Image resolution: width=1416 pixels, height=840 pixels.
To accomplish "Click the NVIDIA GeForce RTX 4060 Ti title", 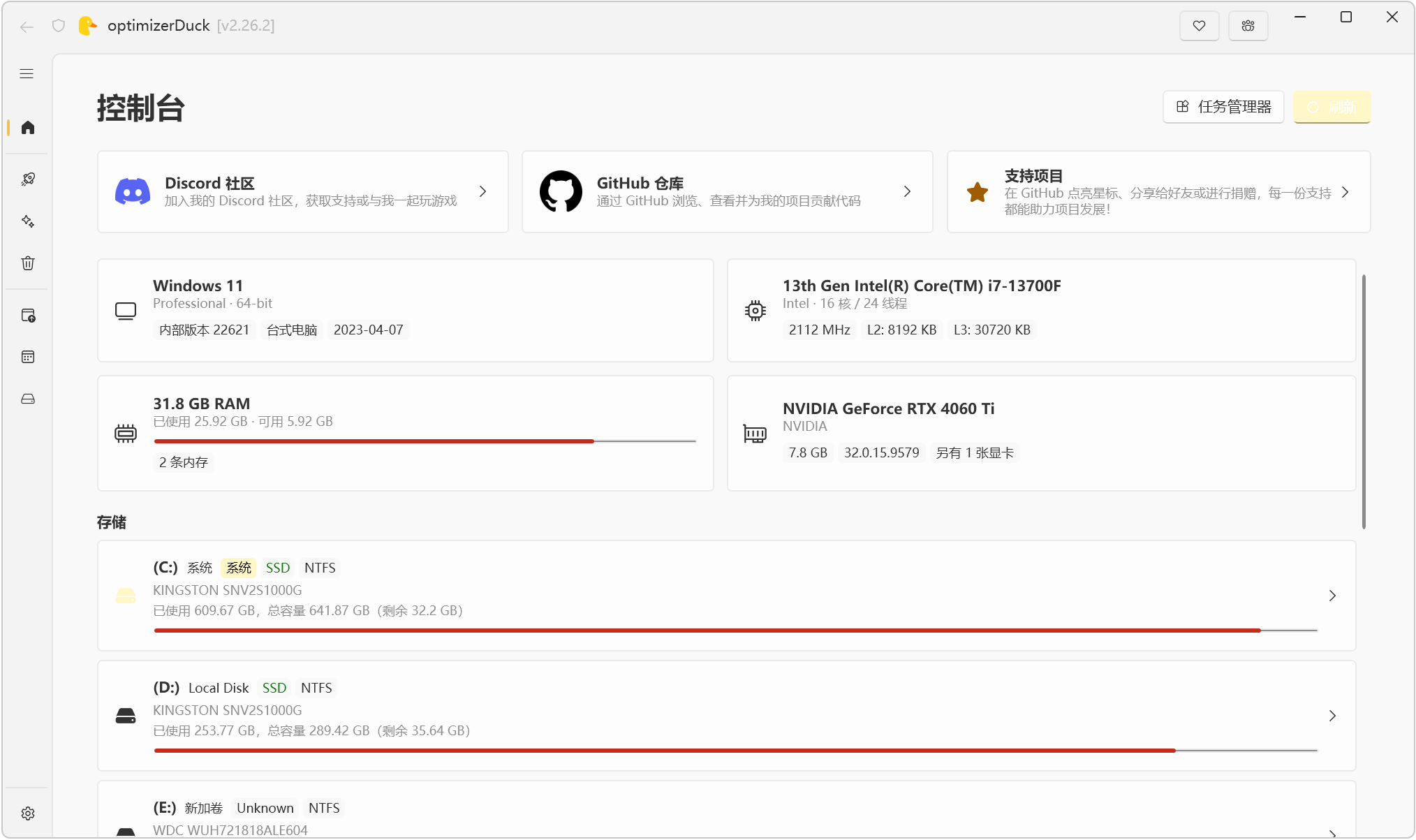I will pos(889,408).
